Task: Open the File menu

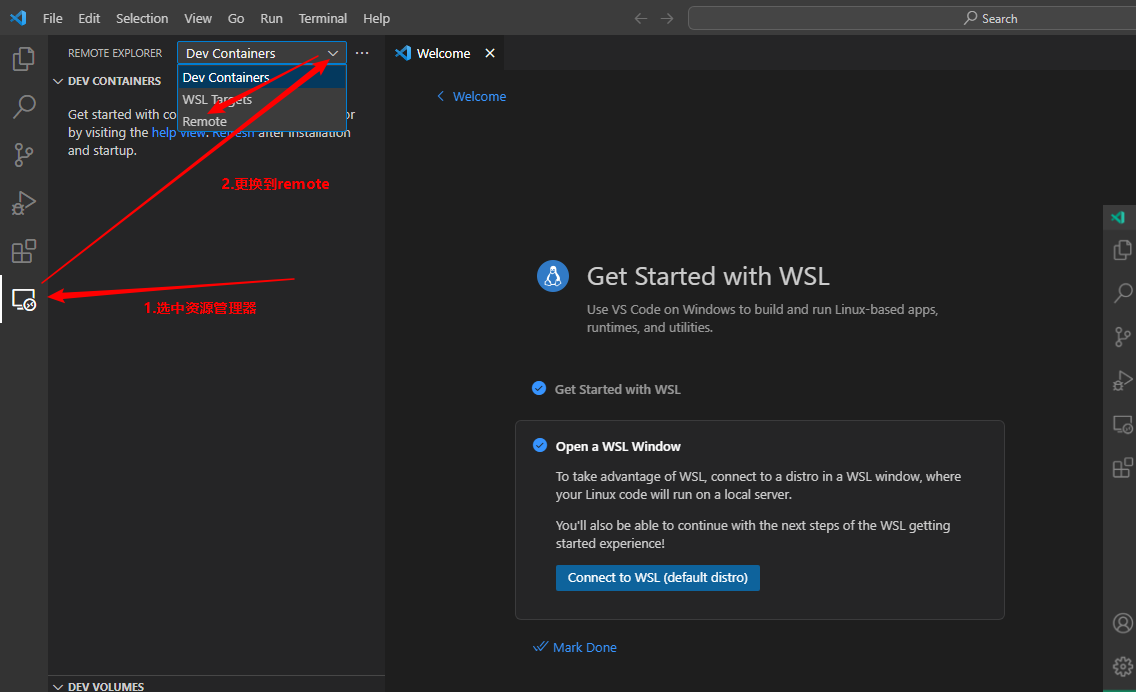Action: click(53, 18)
